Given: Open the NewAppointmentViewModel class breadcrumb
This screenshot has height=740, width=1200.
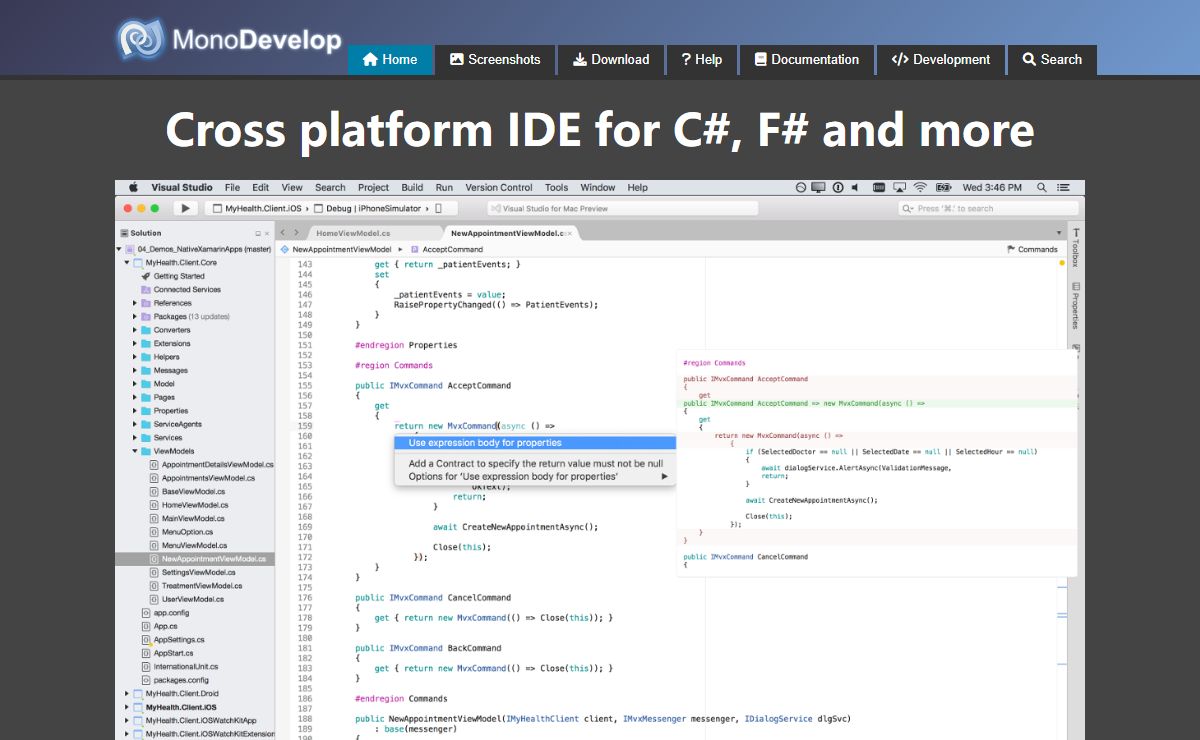Looking at the screenshot, I should click(335, 249).
